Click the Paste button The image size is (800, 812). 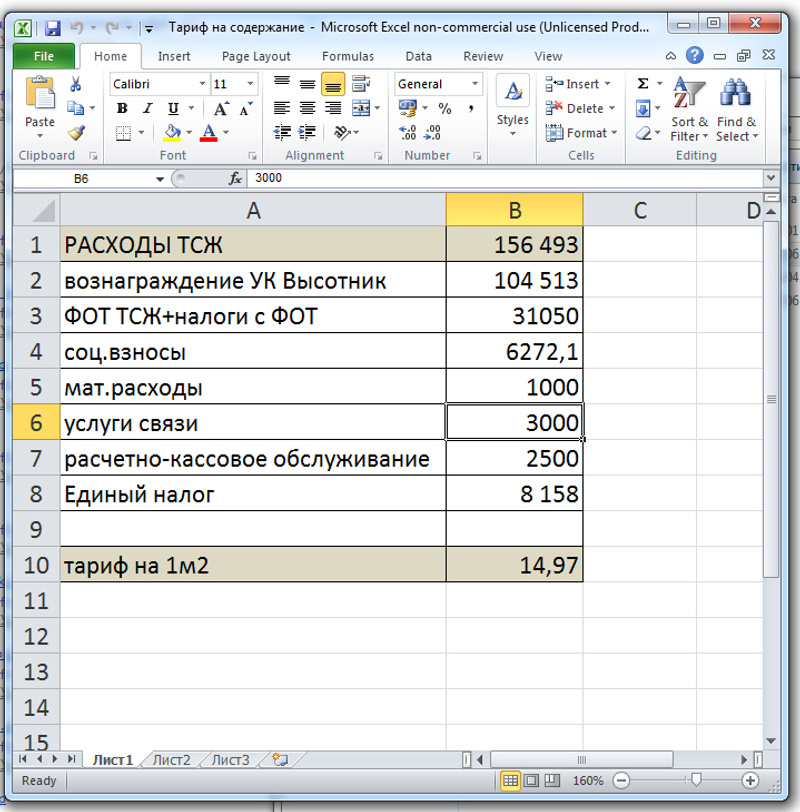pos(40,105)
